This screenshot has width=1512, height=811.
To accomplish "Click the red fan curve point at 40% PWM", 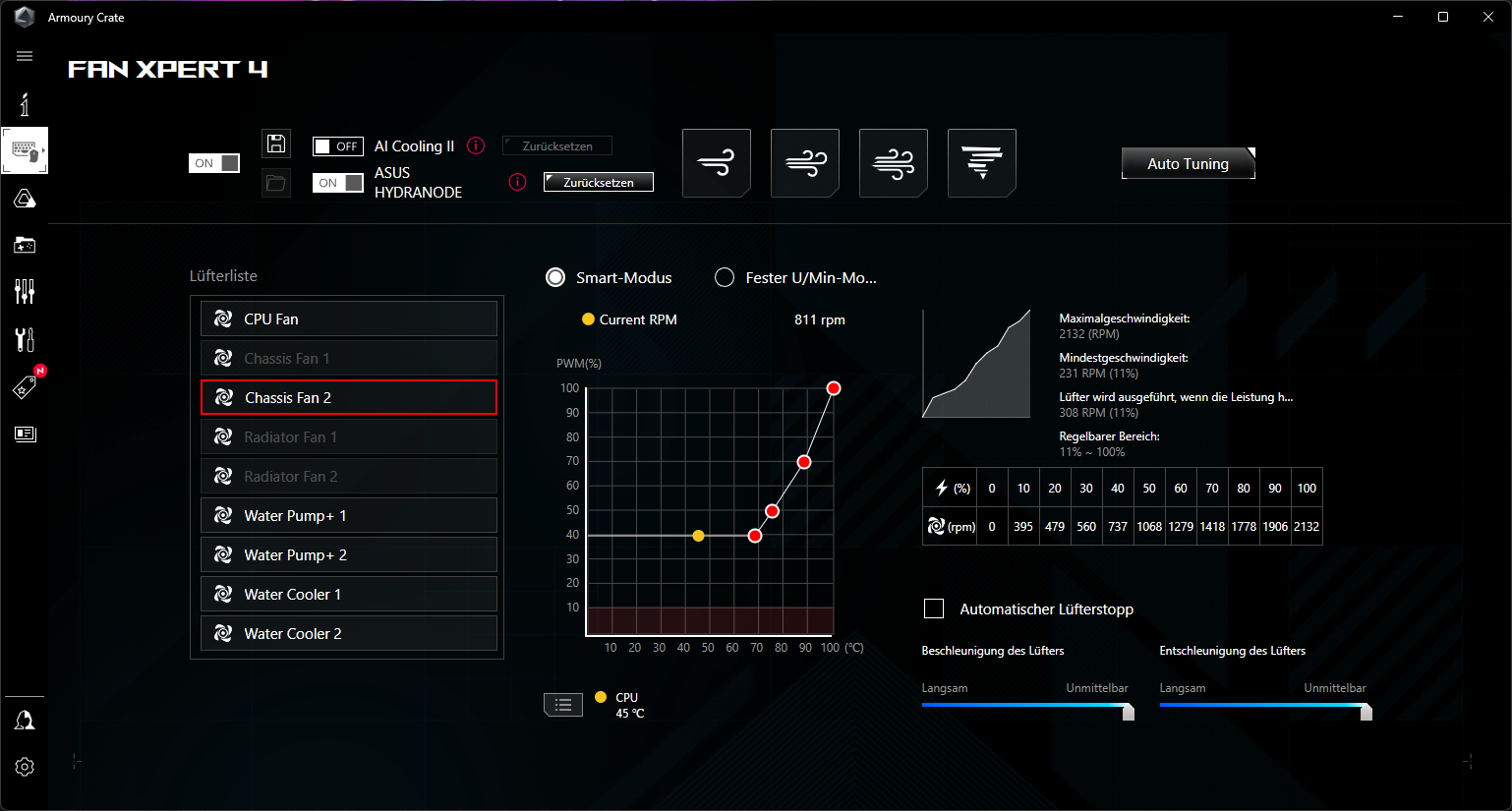I will 755,536.
